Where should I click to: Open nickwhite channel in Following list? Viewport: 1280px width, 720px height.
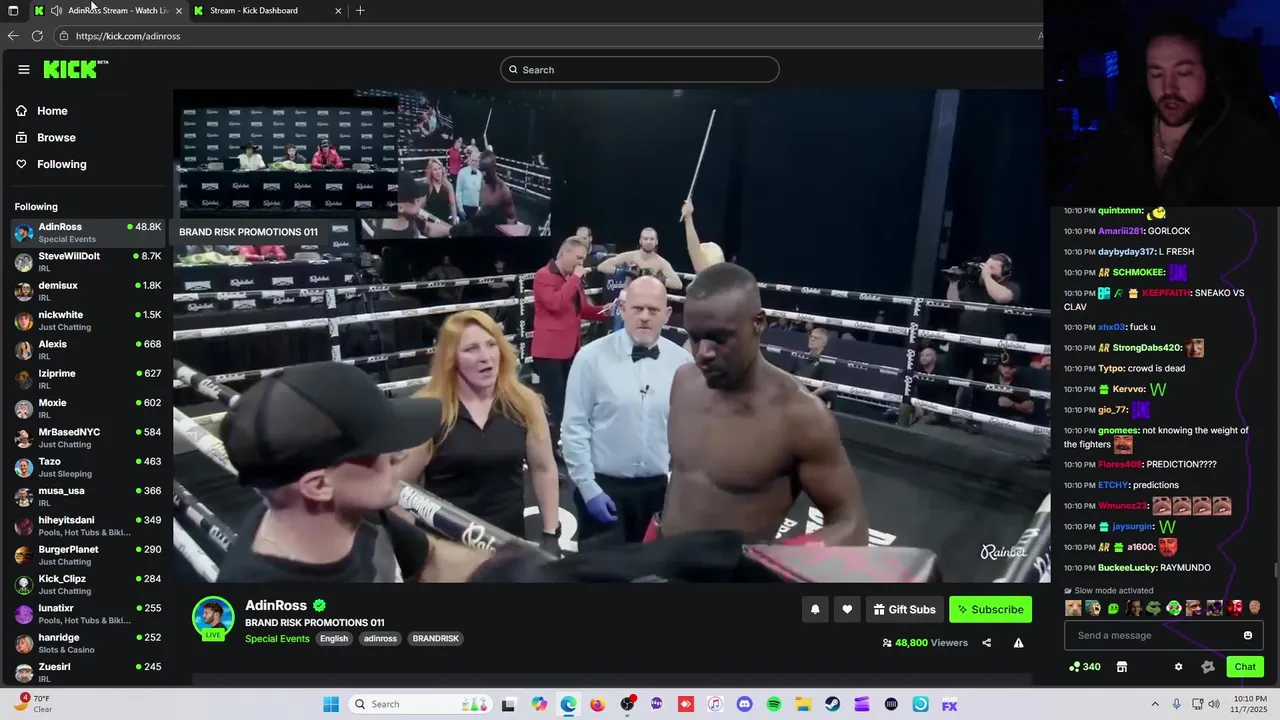(x=87, y=321)
